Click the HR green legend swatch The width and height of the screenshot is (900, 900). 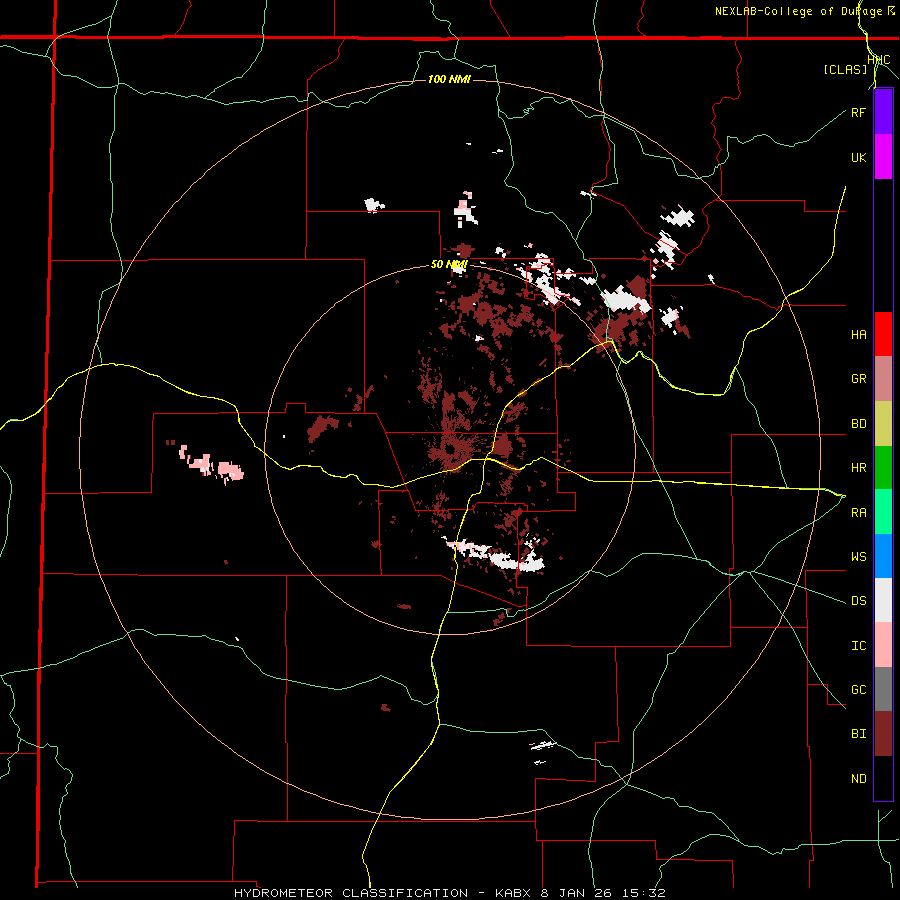pyautogui.click(x=883, y=468)
